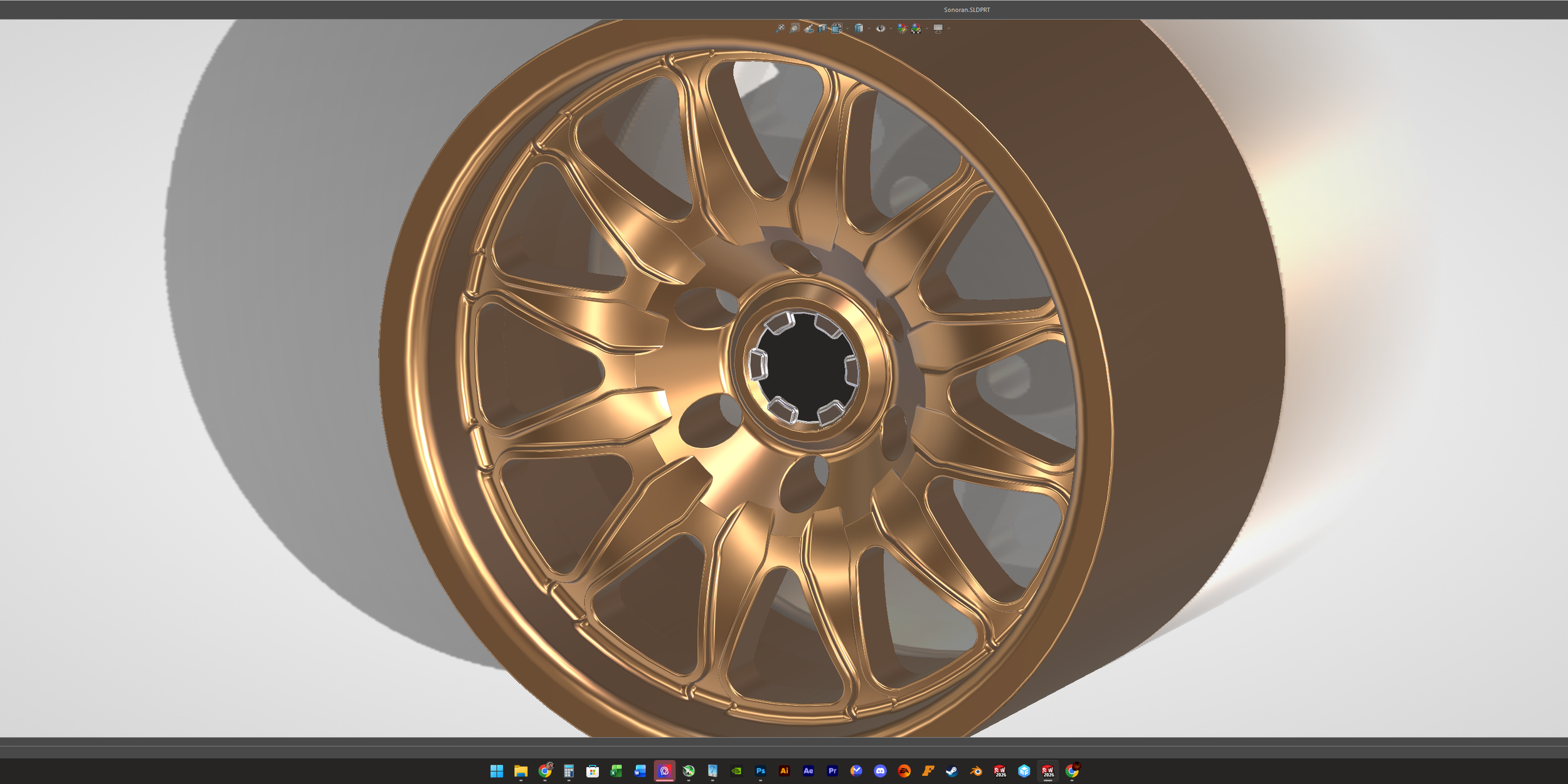Image resolution: width=1568 pixels, height=784 pixels.
Task: Select the black center bore of the wheel
Action: pos(806,368)
